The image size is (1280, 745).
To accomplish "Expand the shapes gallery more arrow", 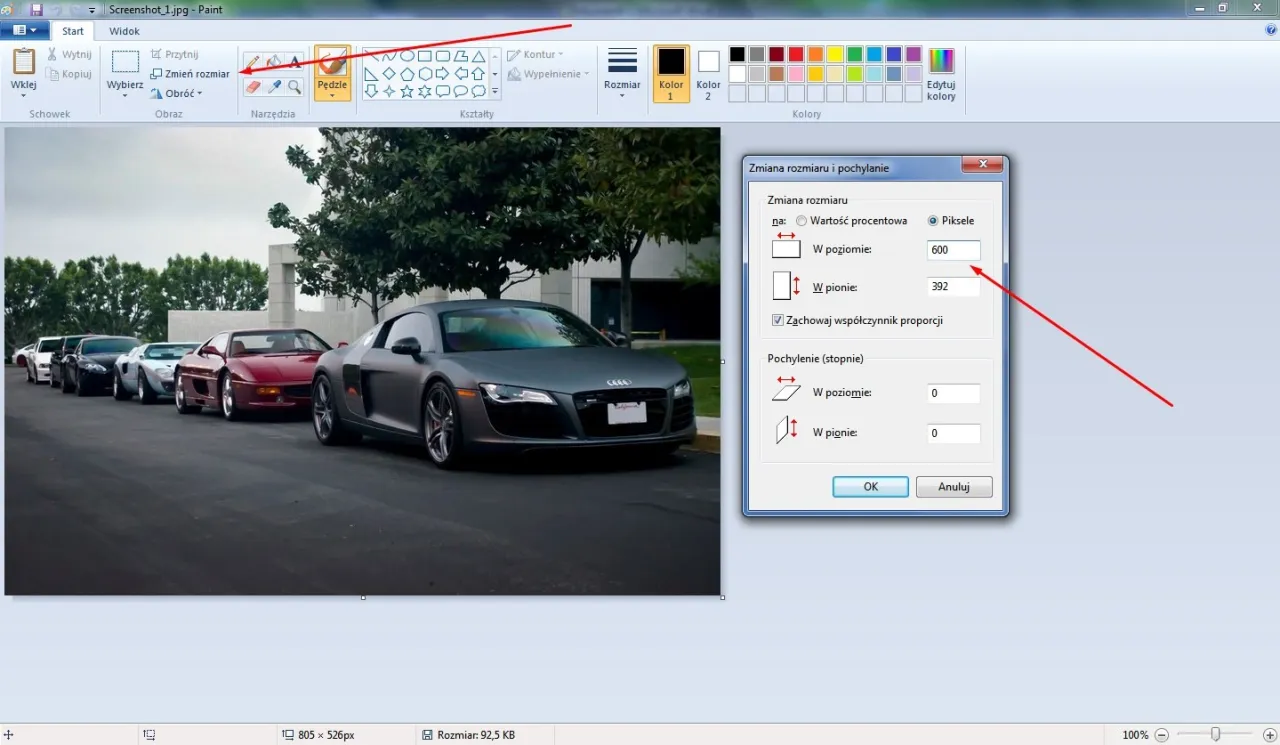I will pyautogui.click(x=494, y=91).
